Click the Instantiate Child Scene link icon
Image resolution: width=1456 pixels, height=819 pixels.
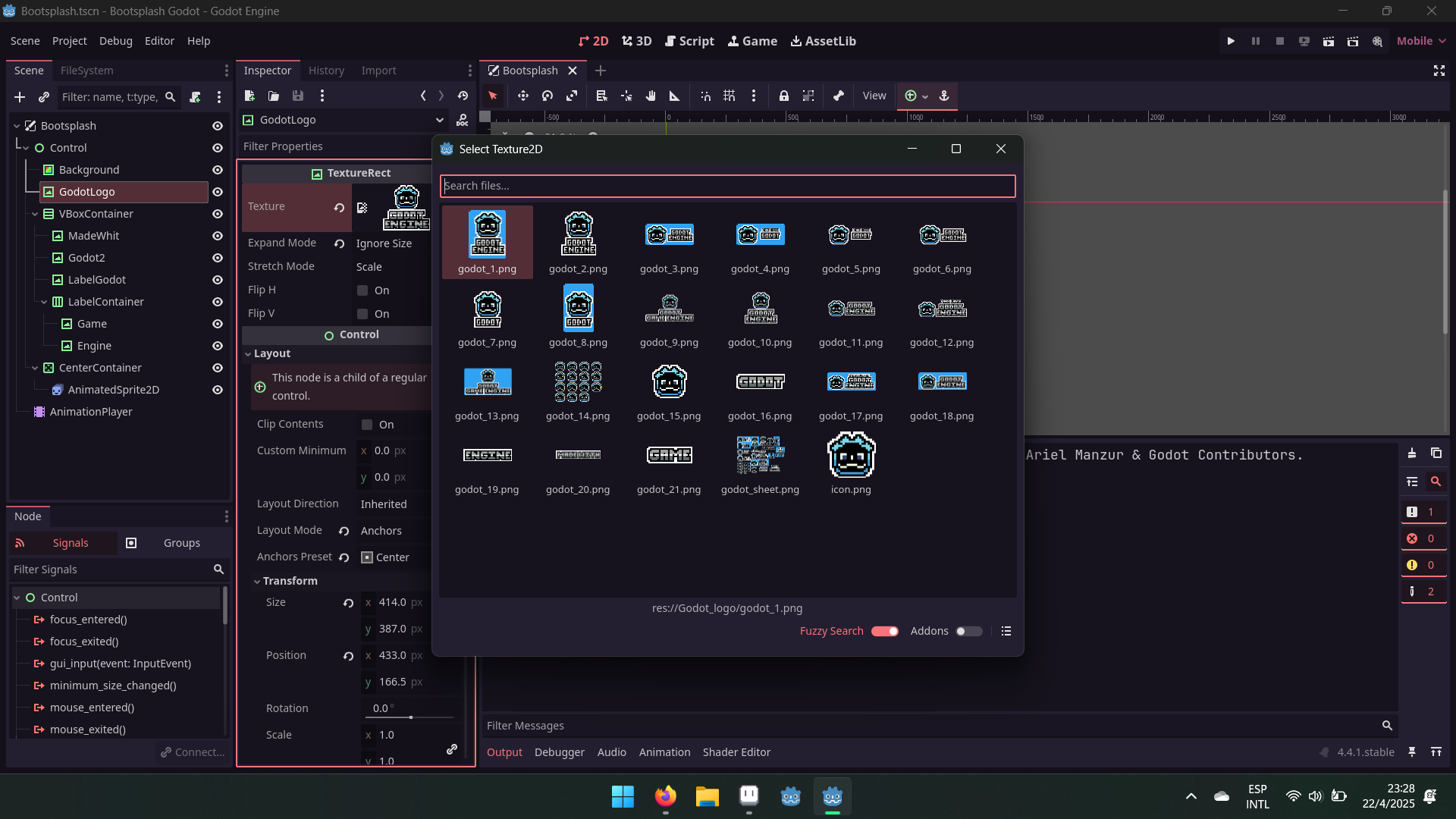click(44, 97)
